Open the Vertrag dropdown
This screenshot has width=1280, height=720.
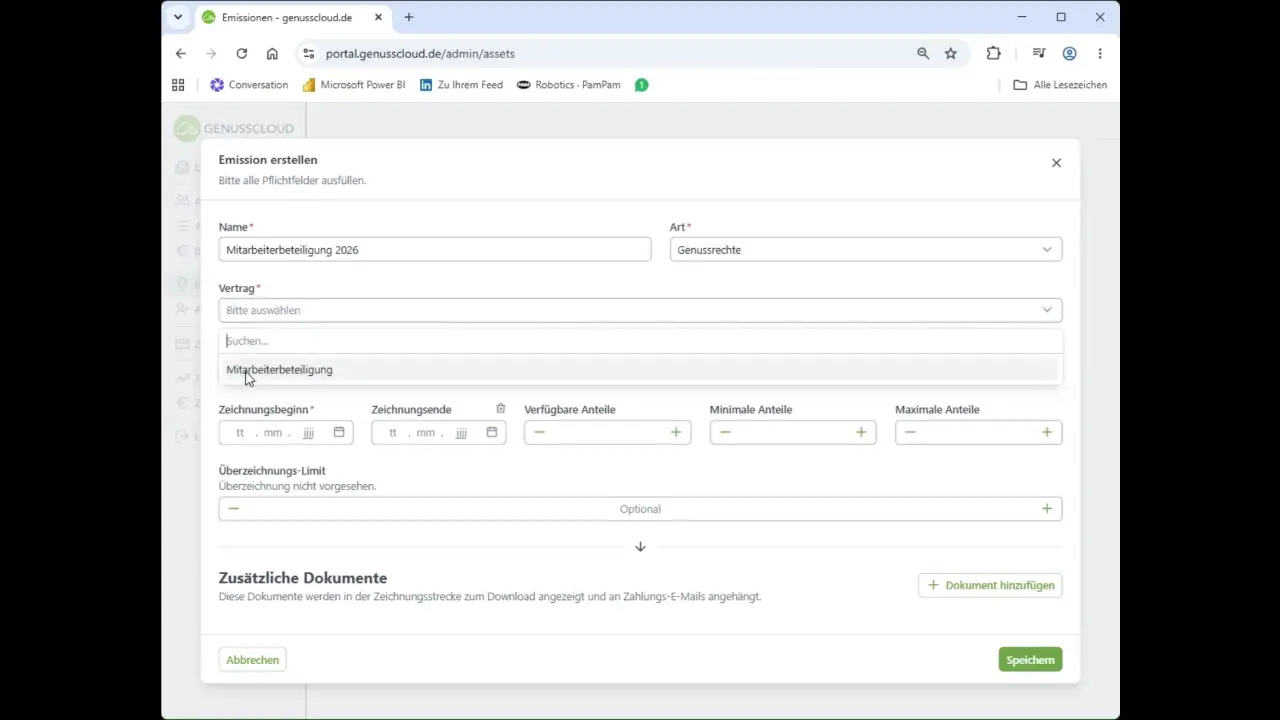[x=640, y=310]
